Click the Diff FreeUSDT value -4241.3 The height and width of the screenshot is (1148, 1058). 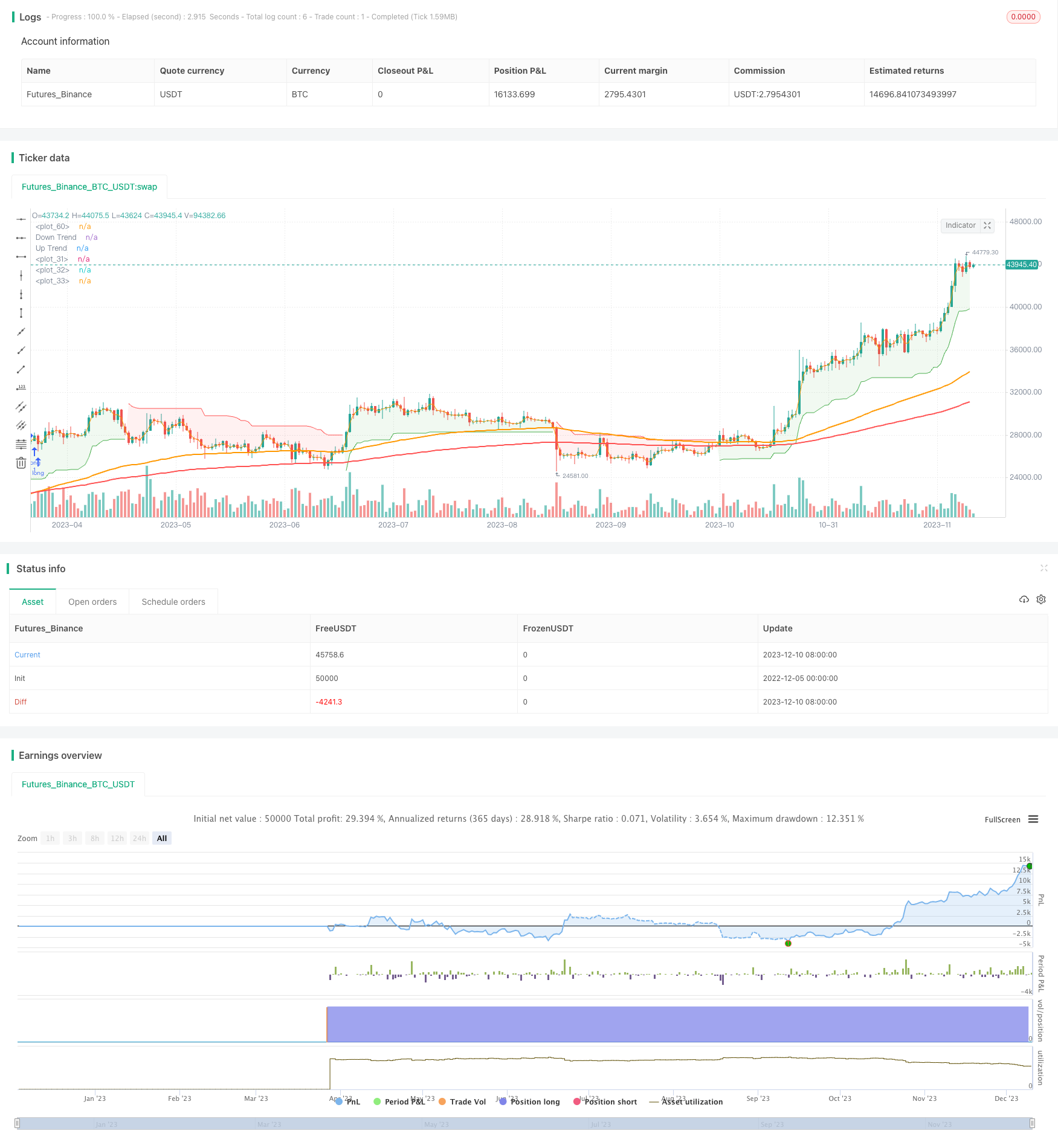pos(329,702)
